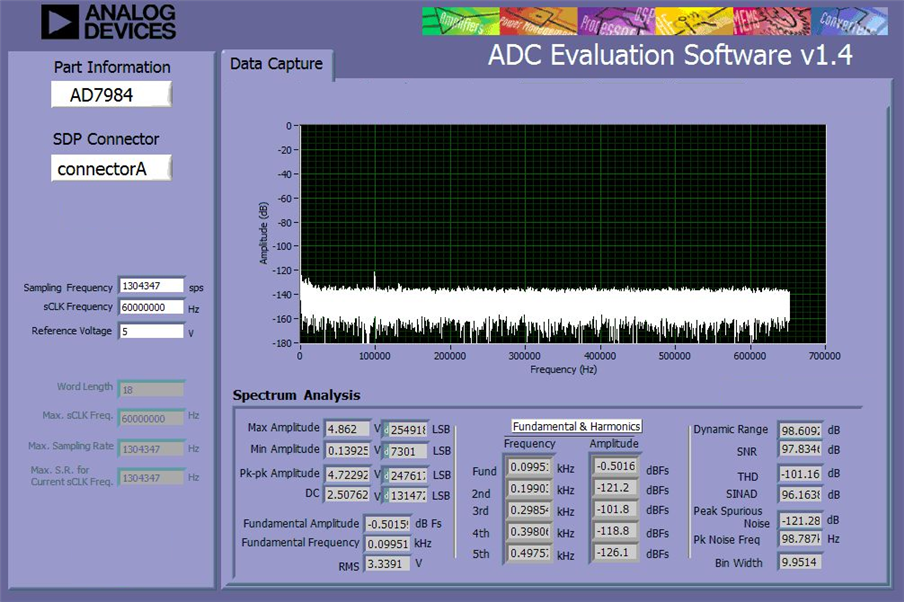Viewport: 904px width, 602px height.
Task: Click the Processors DSP banner tile
Action: (616, 21)
